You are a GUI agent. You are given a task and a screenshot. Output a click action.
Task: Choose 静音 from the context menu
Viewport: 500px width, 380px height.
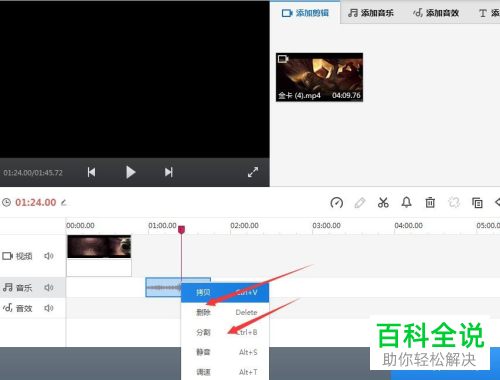(225, 352)
